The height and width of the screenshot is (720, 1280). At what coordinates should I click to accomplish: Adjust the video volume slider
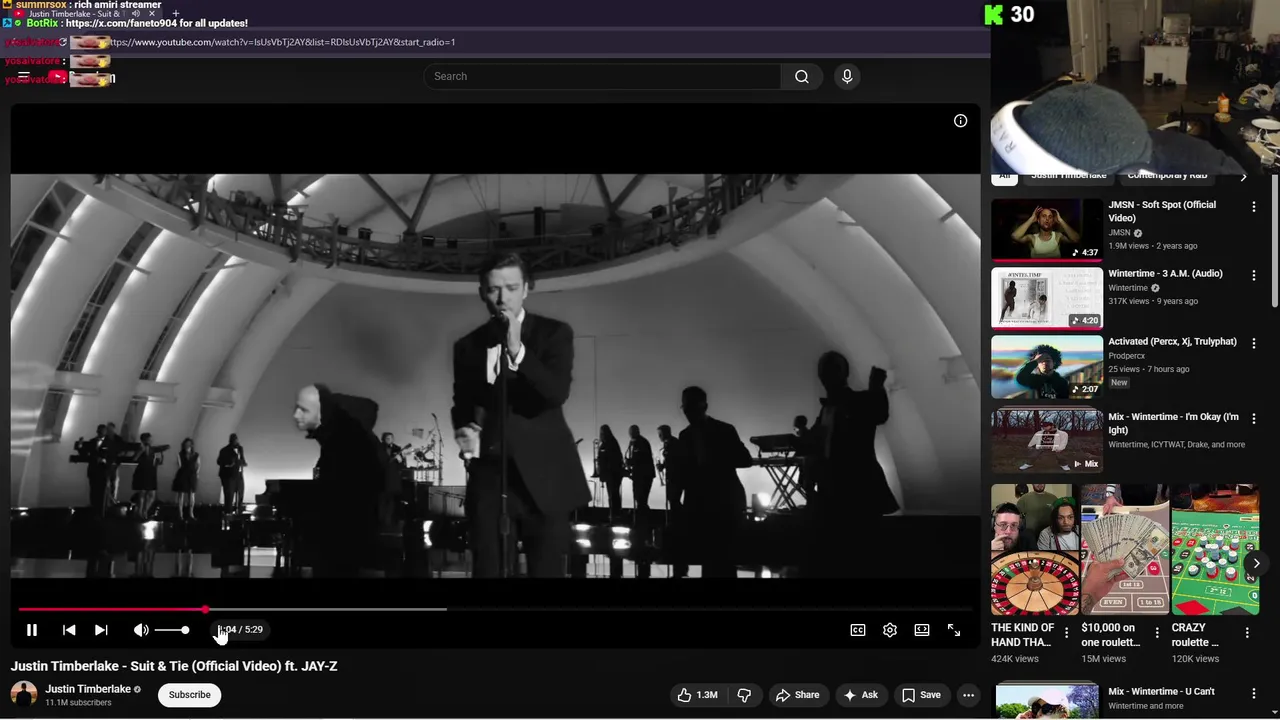coord(172,630)
